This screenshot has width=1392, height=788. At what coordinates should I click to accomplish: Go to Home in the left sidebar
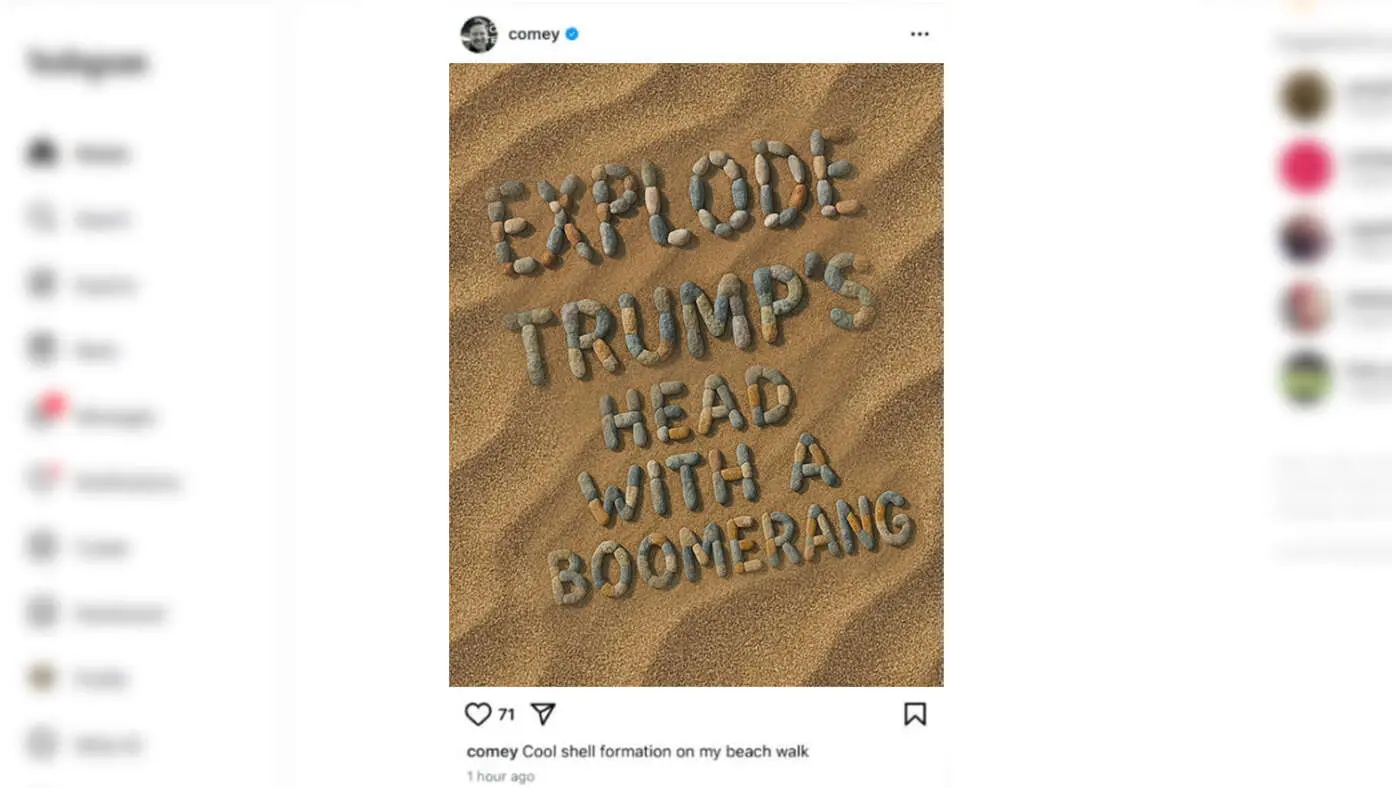[78, 153]
